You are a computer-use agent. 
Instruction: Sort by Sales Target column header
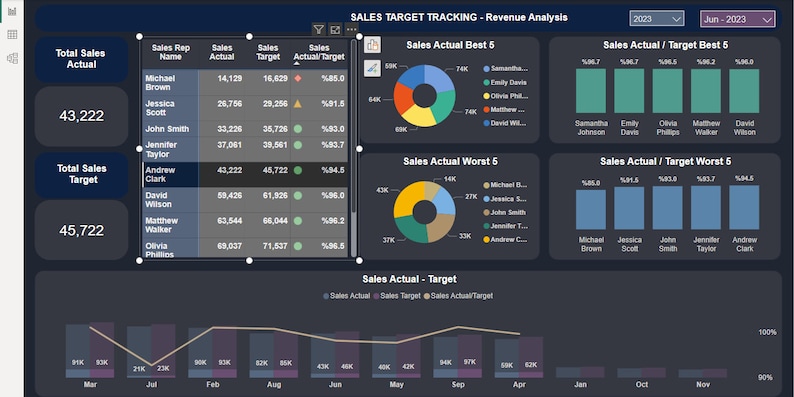point(268,53)
